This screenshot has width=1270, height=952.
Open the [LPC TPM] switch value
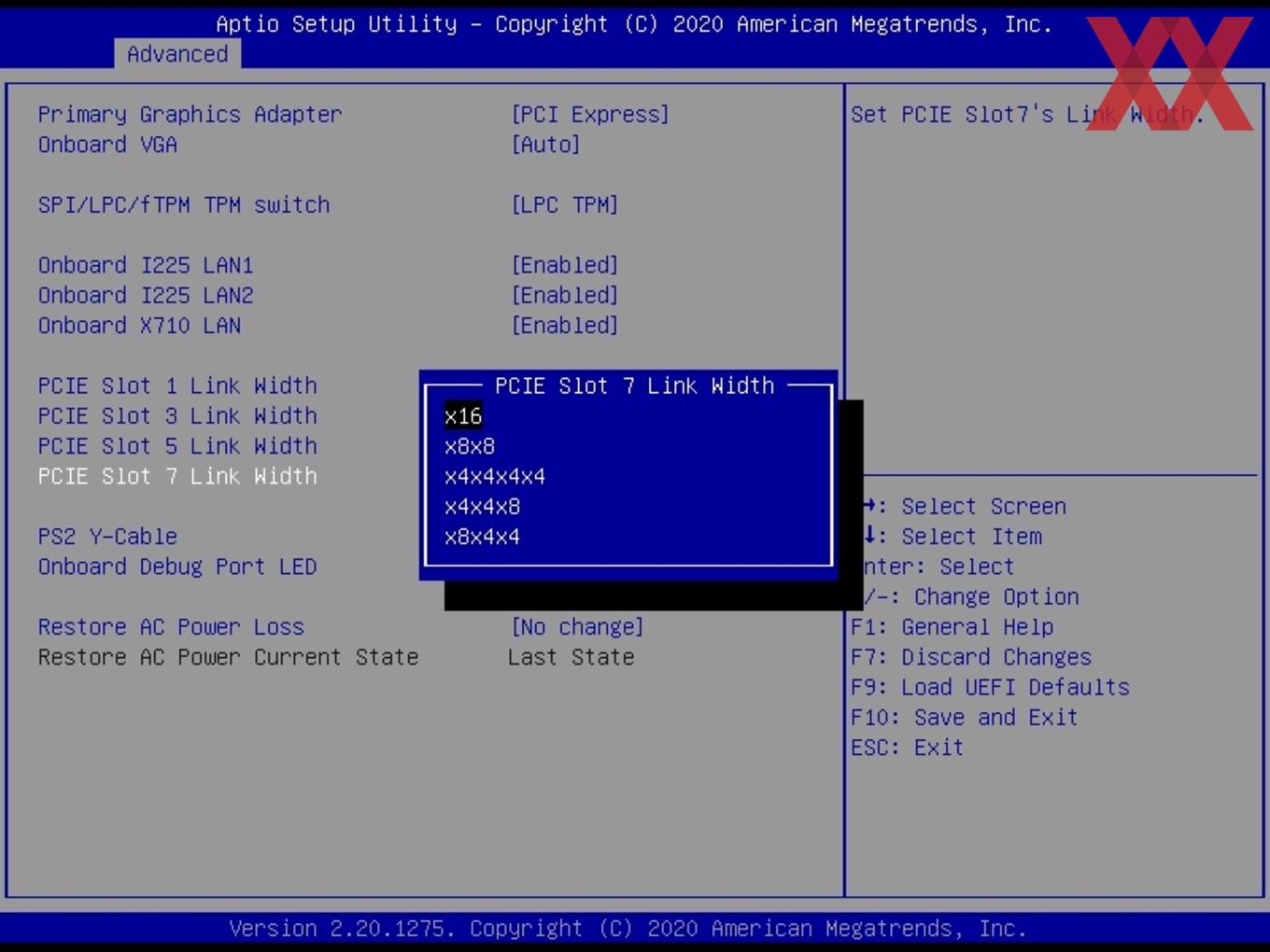coord(564,205)
